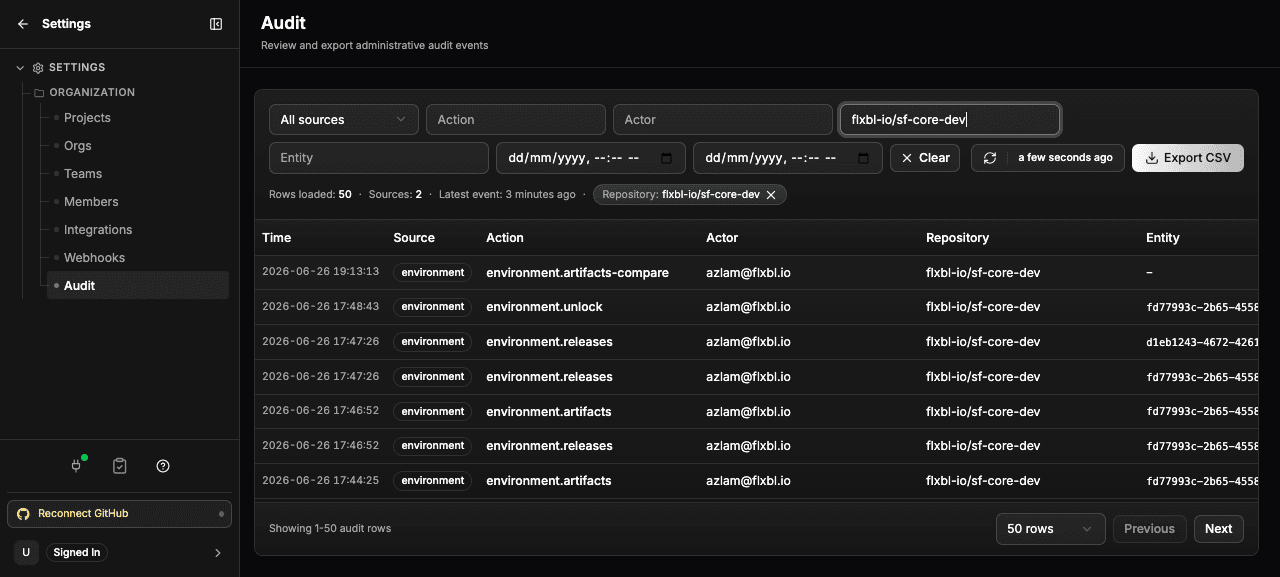Select the environment.unlock action cell
The height and width of the screenshot is (577, 1280).
click(x=544, y=307)
